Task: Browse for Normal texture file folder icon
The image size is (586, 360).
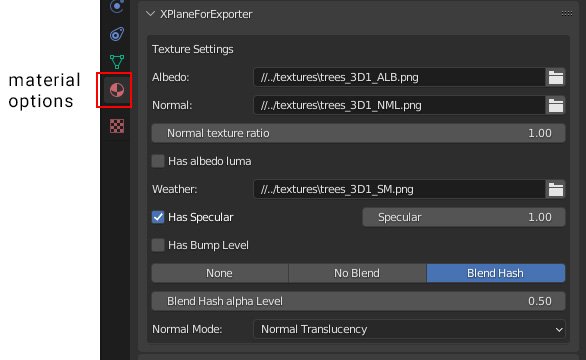Action: click(x=556, y=105)
